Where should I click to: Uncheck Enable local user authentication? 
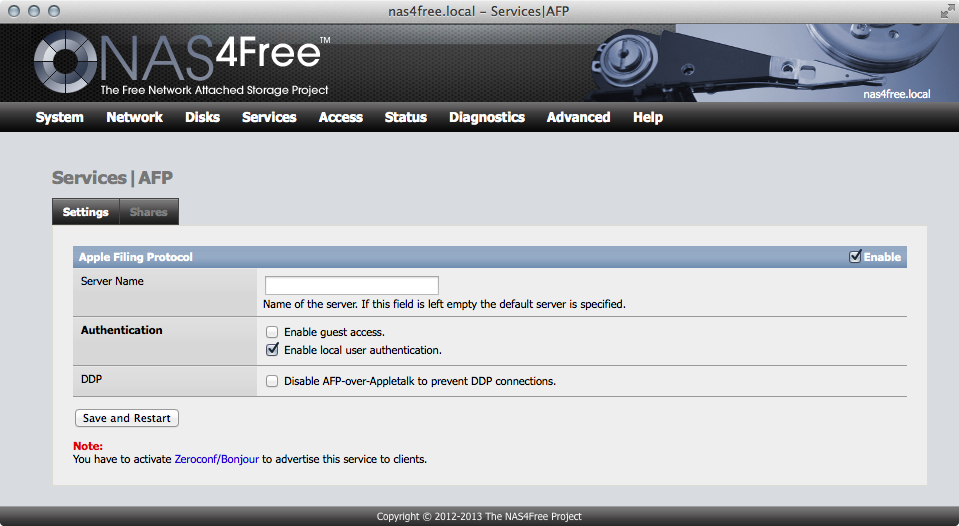tap(272, 350)
